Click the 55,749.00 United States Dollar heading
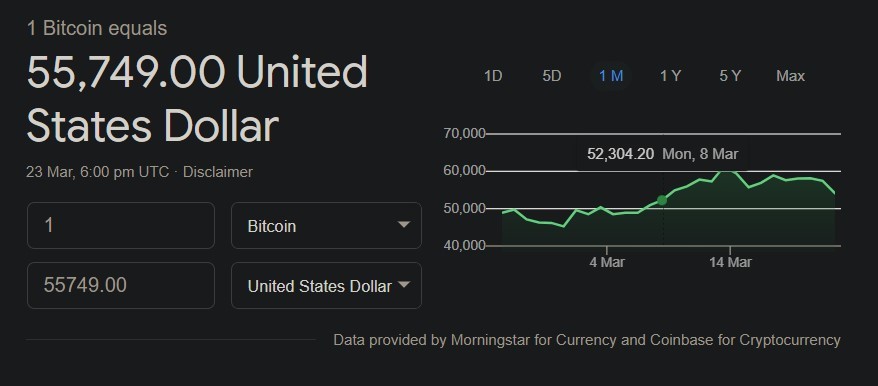 pos(197,99)
